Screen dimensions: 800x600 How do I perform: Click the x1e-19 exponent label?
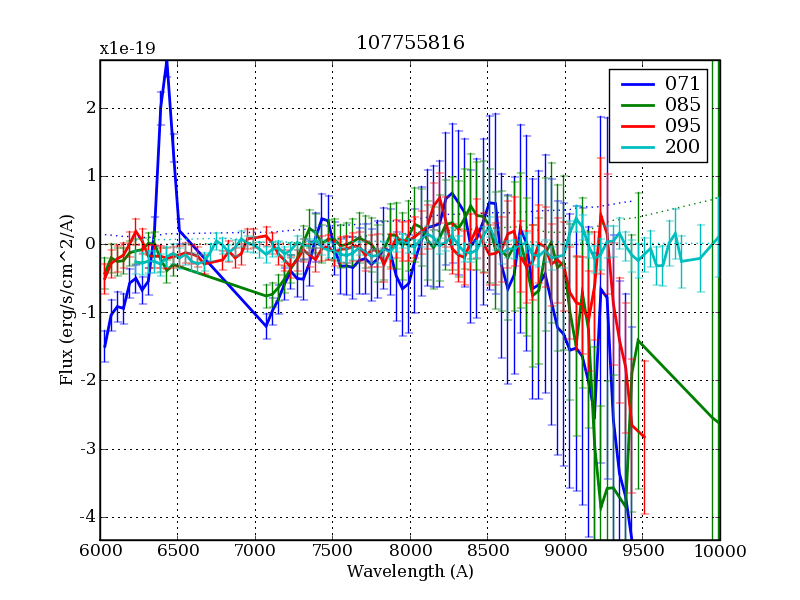[127, 48]
